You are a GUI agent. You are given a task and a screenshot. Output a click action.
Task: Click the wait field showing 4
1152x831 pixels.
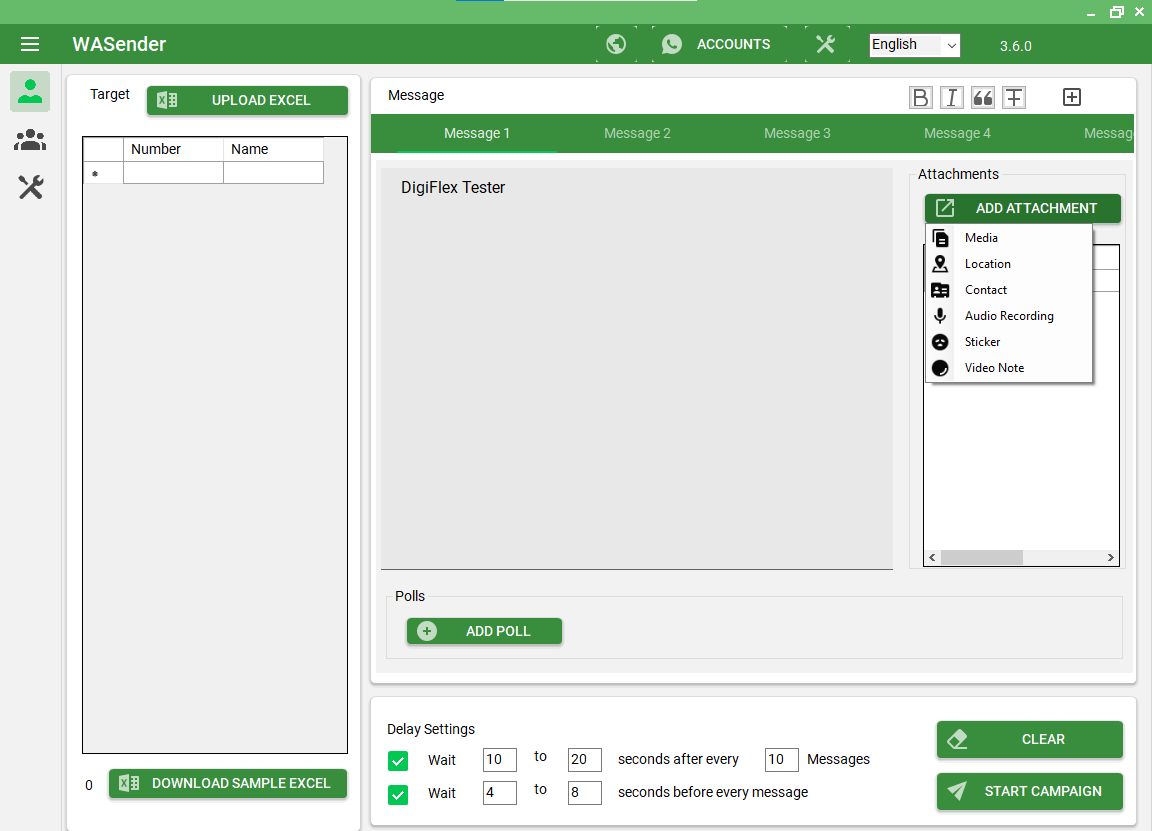click(x=500, y=793)
